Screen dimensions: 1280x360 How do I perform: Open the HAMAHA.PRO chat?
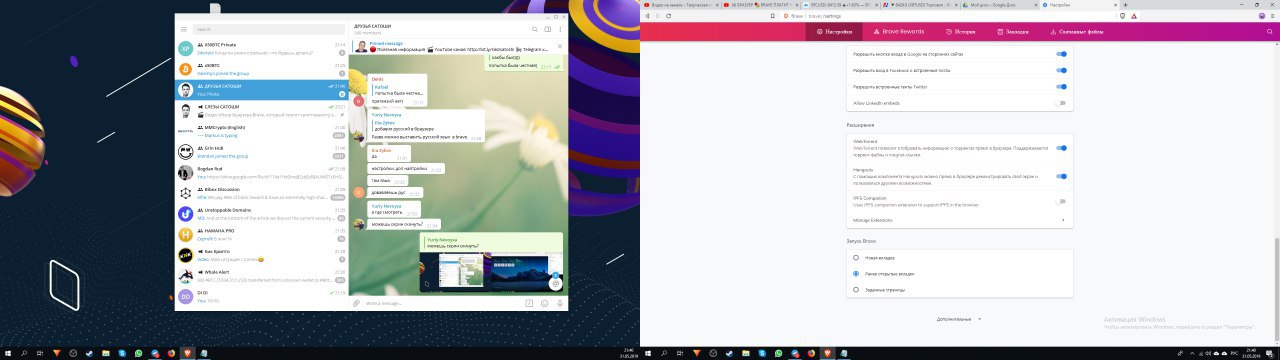(261, 235)
